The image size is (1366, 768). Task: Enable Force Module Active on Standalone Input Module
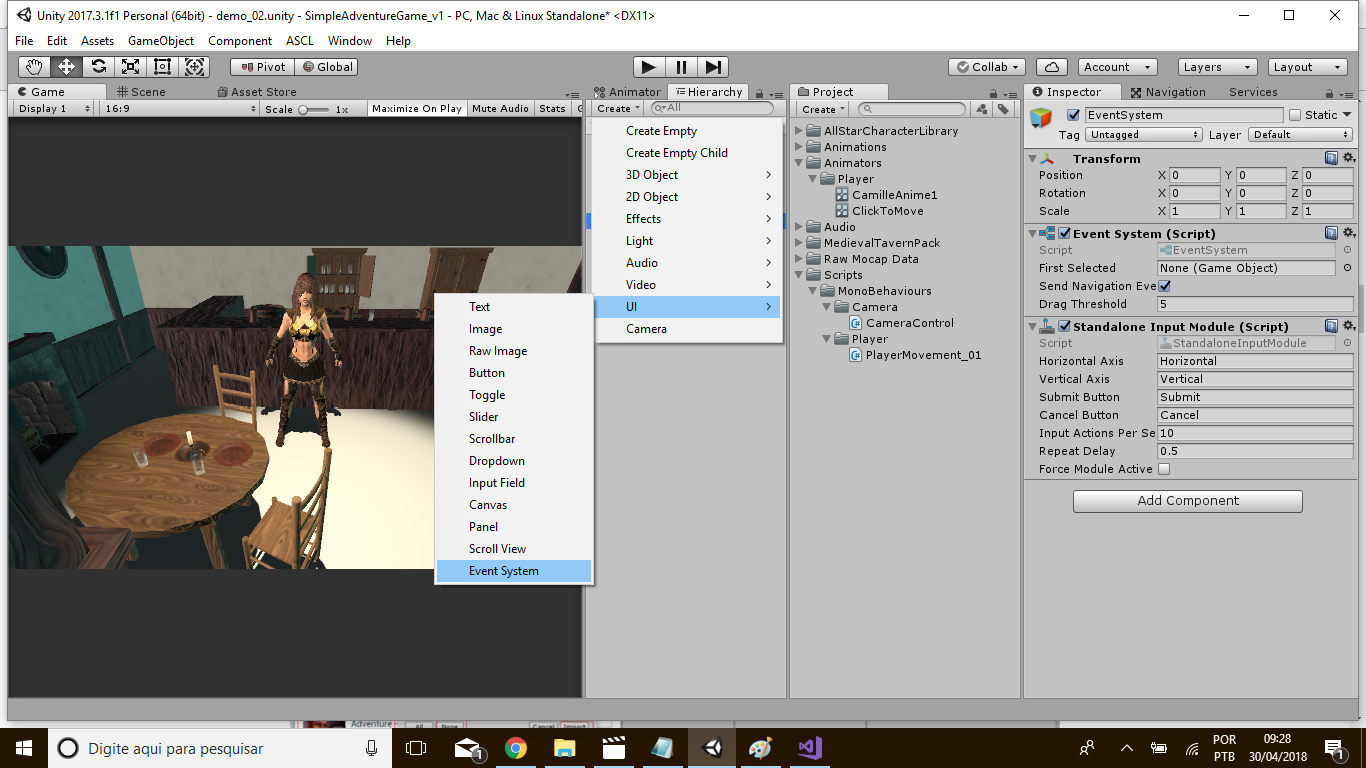coord(1163,469)
